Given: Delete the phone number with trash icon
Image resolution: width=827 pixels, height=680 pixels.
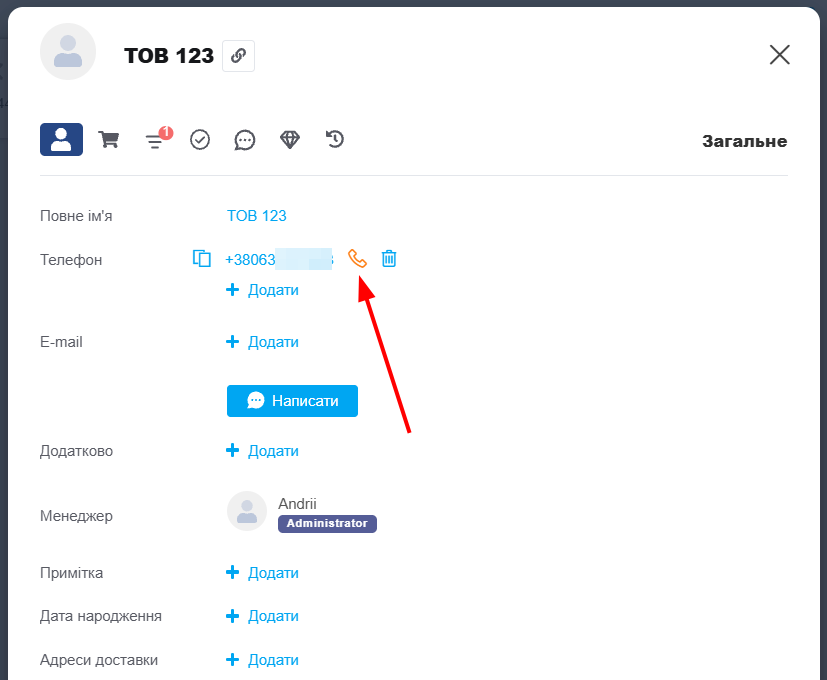Looking at the screenshot, I should coord(389,259).
